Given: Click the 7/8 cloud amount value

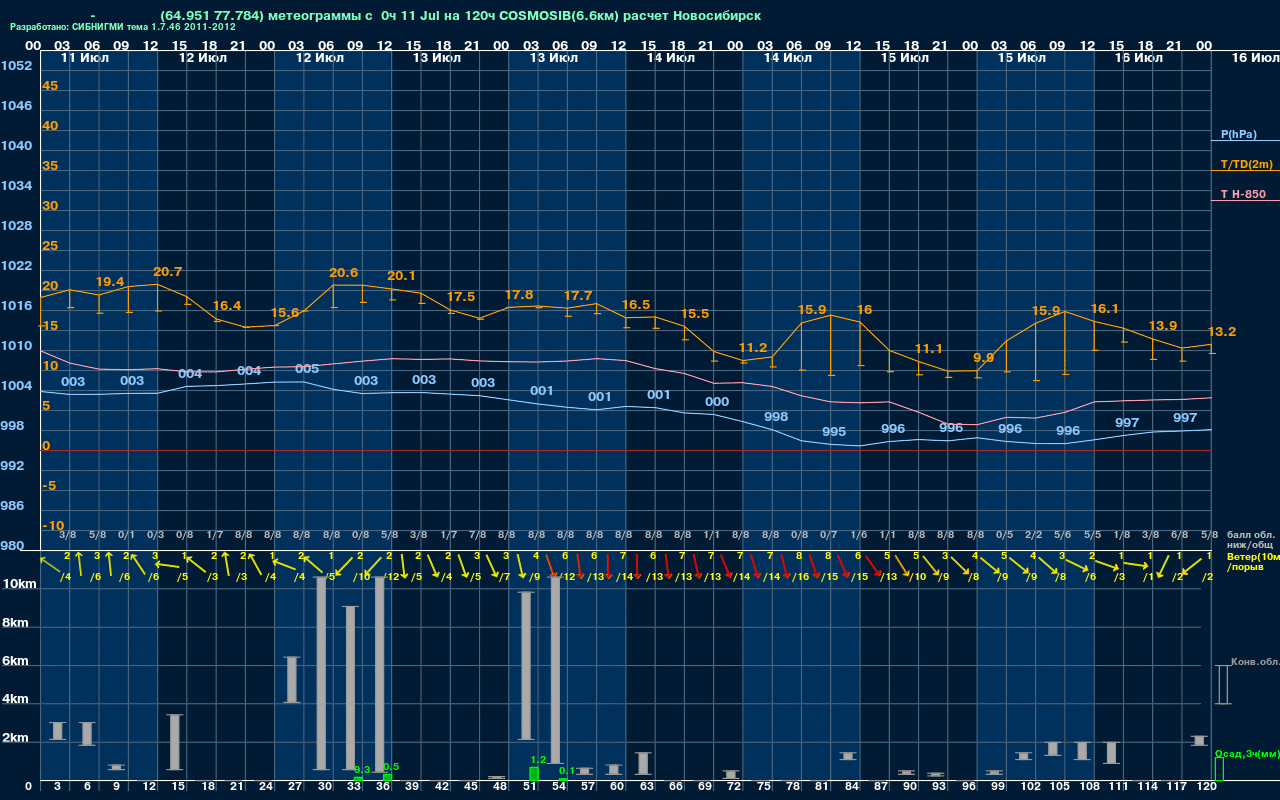Looking at the screenshot, I should click(x=477, y=535).
